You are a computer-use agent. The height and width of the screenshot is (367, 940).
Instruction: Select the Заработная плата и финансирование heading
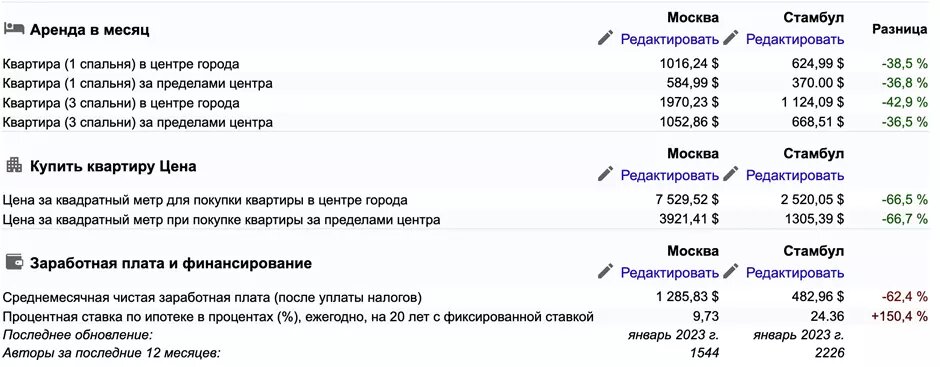pyautogui.click(x=171, y=263)
